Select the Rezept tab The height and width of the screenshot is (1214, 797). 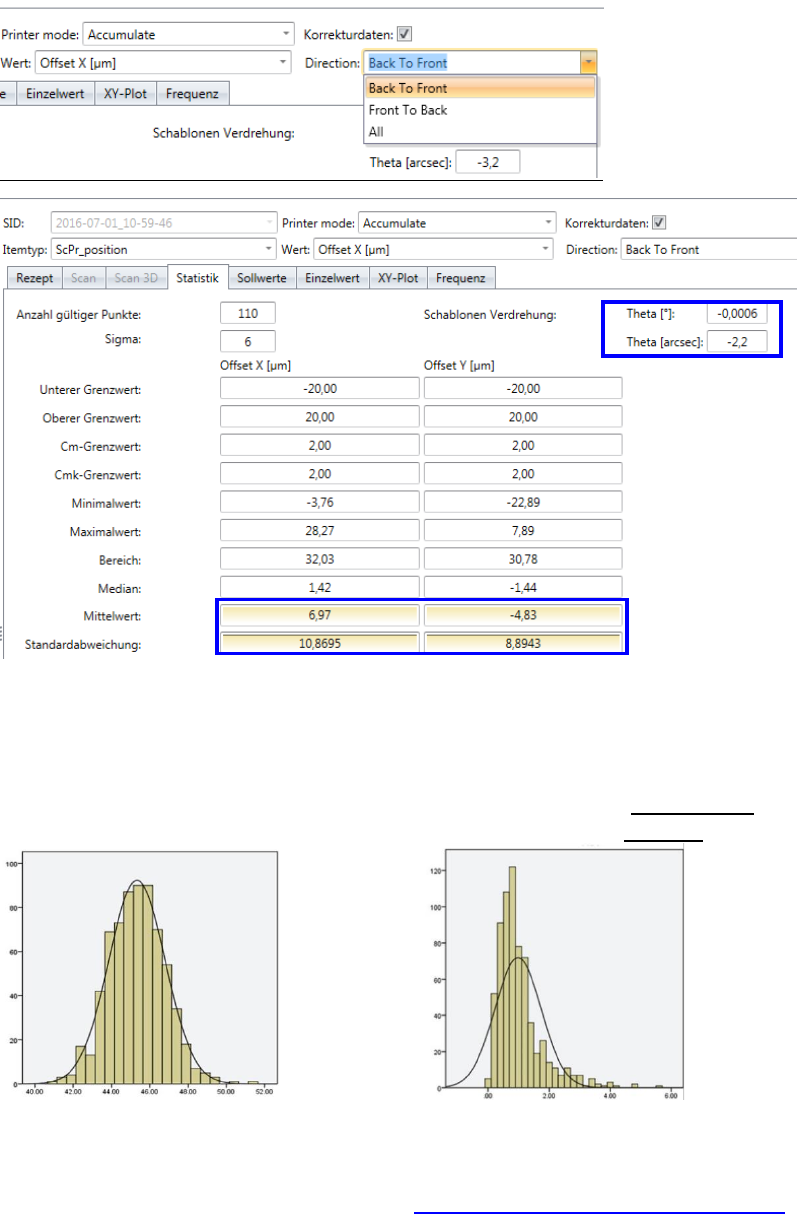34,278
